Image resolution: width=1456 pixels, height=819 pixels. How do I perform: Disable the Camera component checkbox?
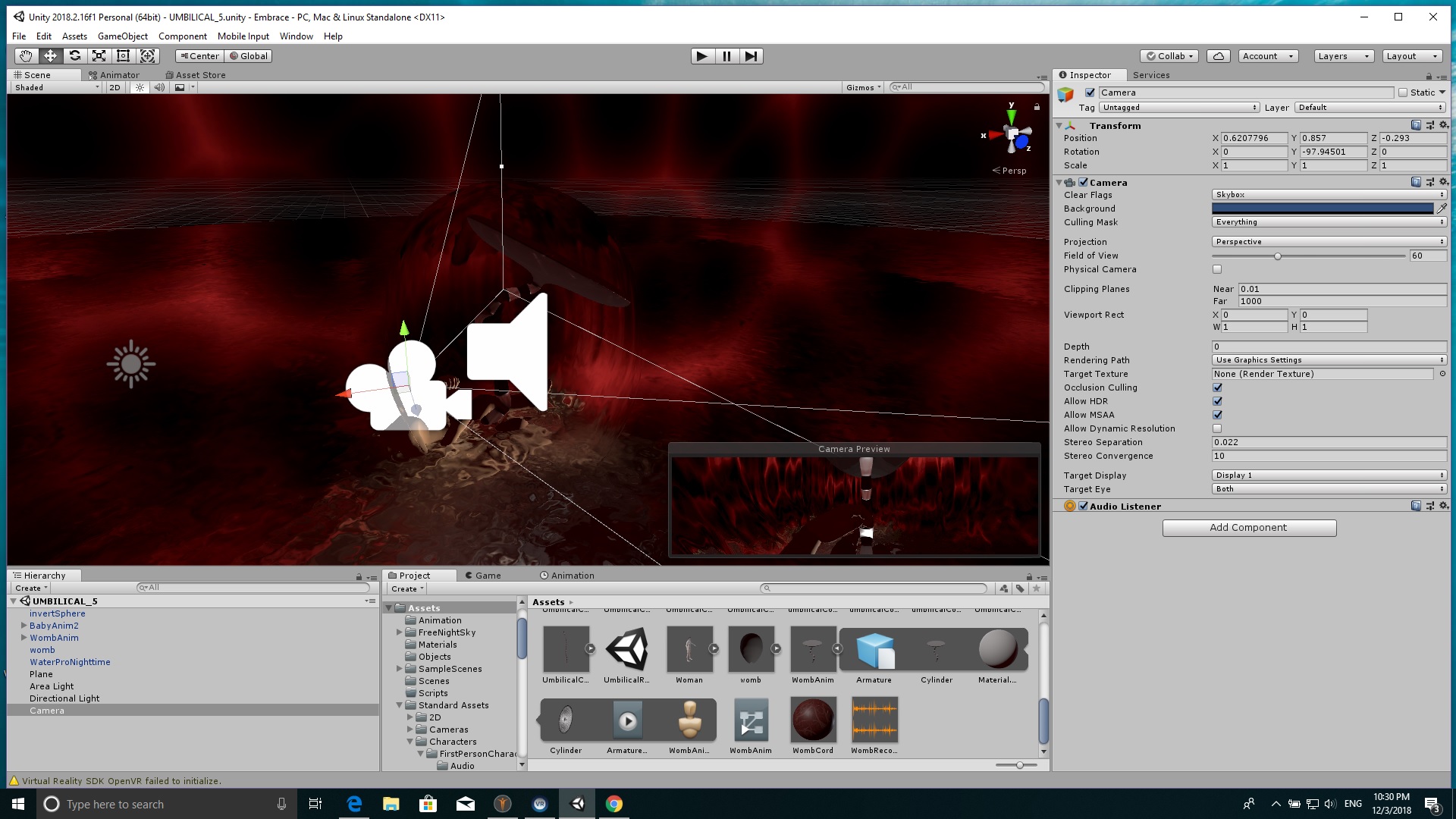pos(1084,182)
